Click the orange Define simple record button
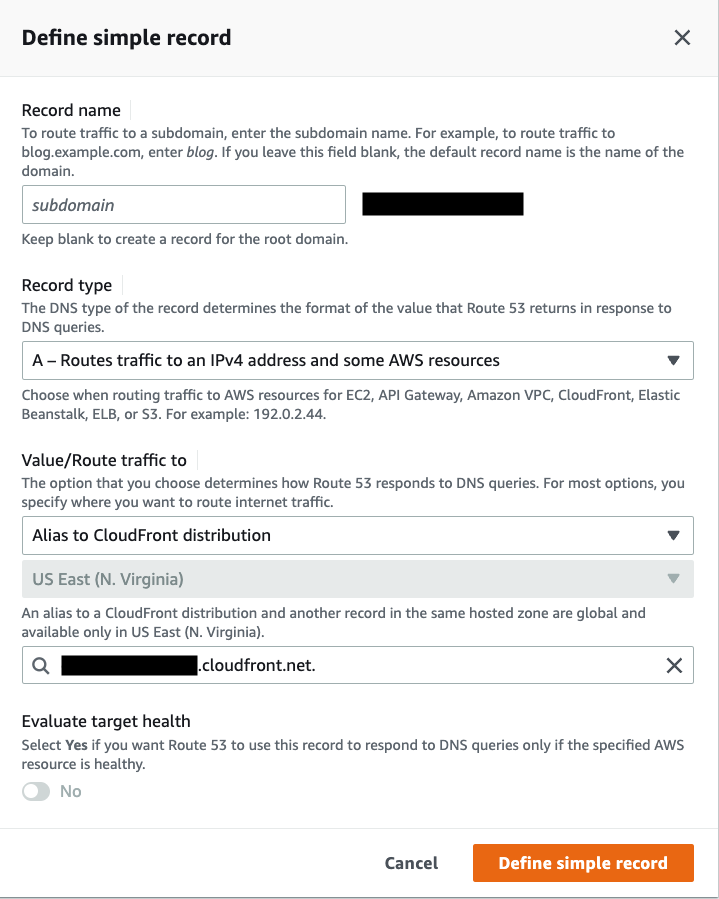This screenshot has height=899, width=719. (x=583, y=863)
